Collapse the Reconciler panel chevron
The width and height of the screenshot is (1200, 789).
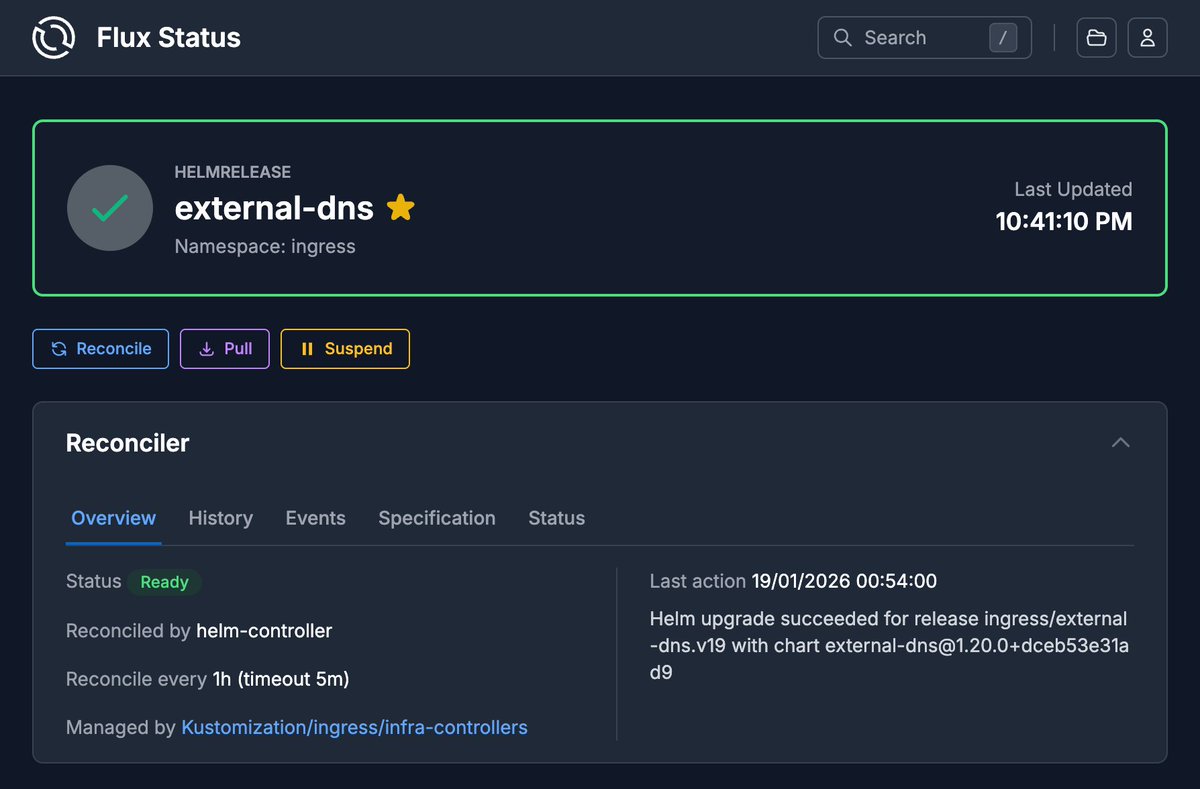click(x=1121, y=442)
